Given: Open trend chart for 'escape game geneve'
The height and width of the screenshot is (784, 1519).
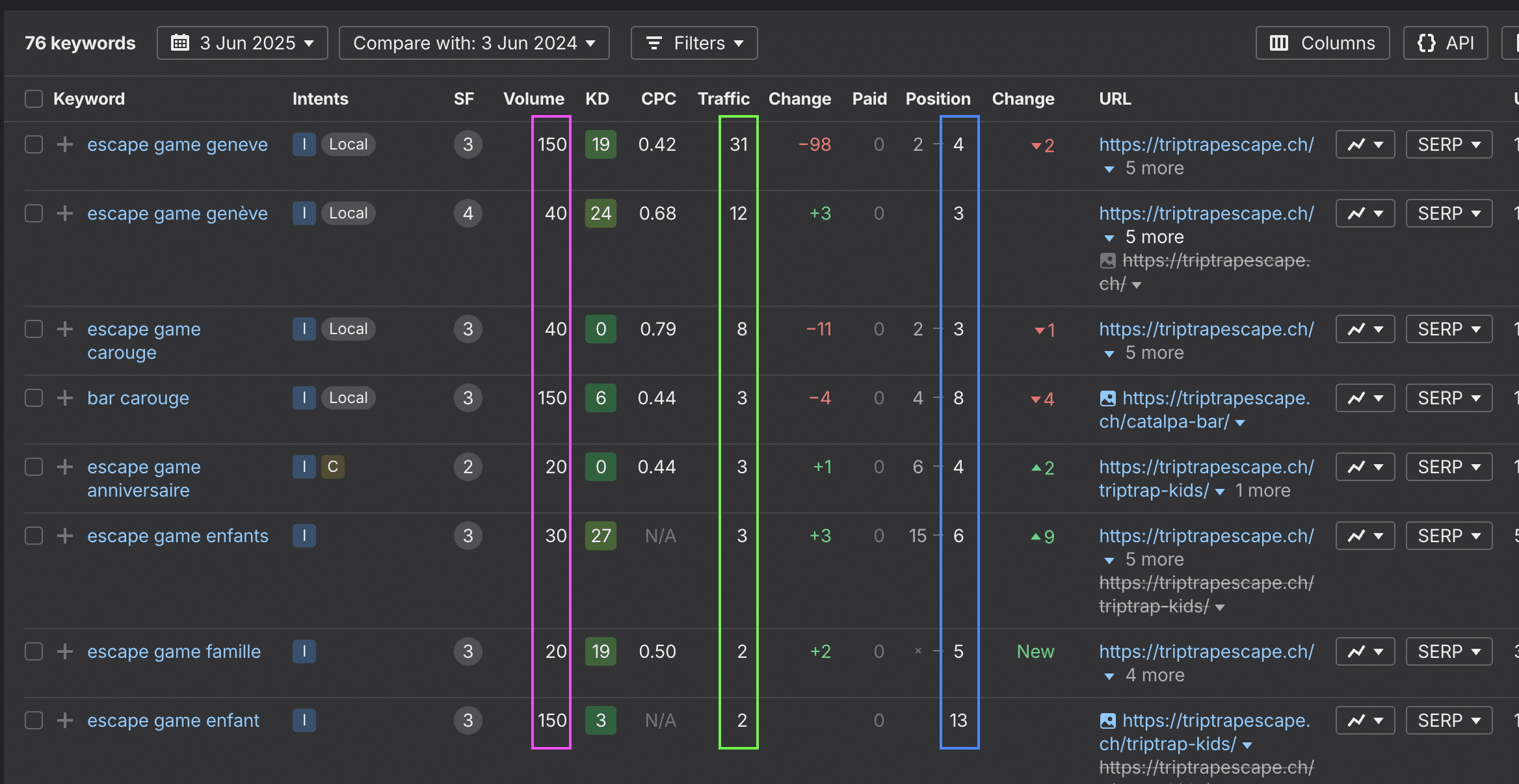Looking at the screenshot, I should point(1365,144).
